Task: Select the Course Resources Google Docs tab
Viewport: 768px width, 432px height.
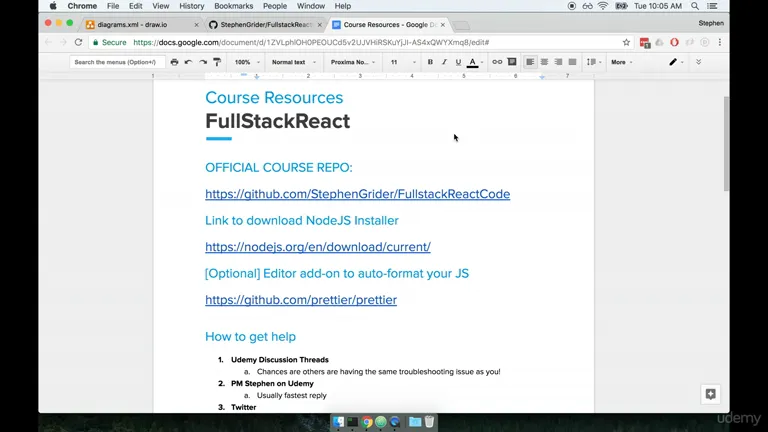Action: [x=389, y=24]
